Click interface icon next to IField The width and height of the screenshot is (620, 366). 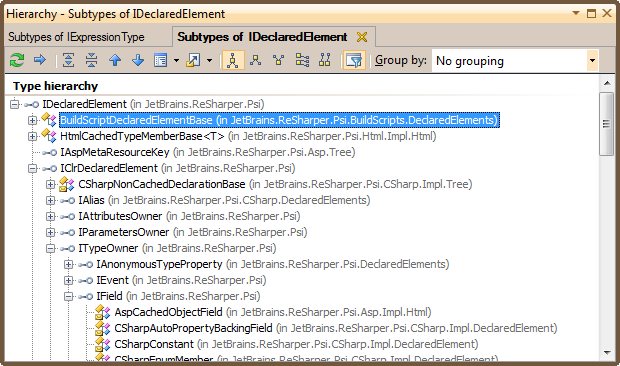(x=85, y=297)
